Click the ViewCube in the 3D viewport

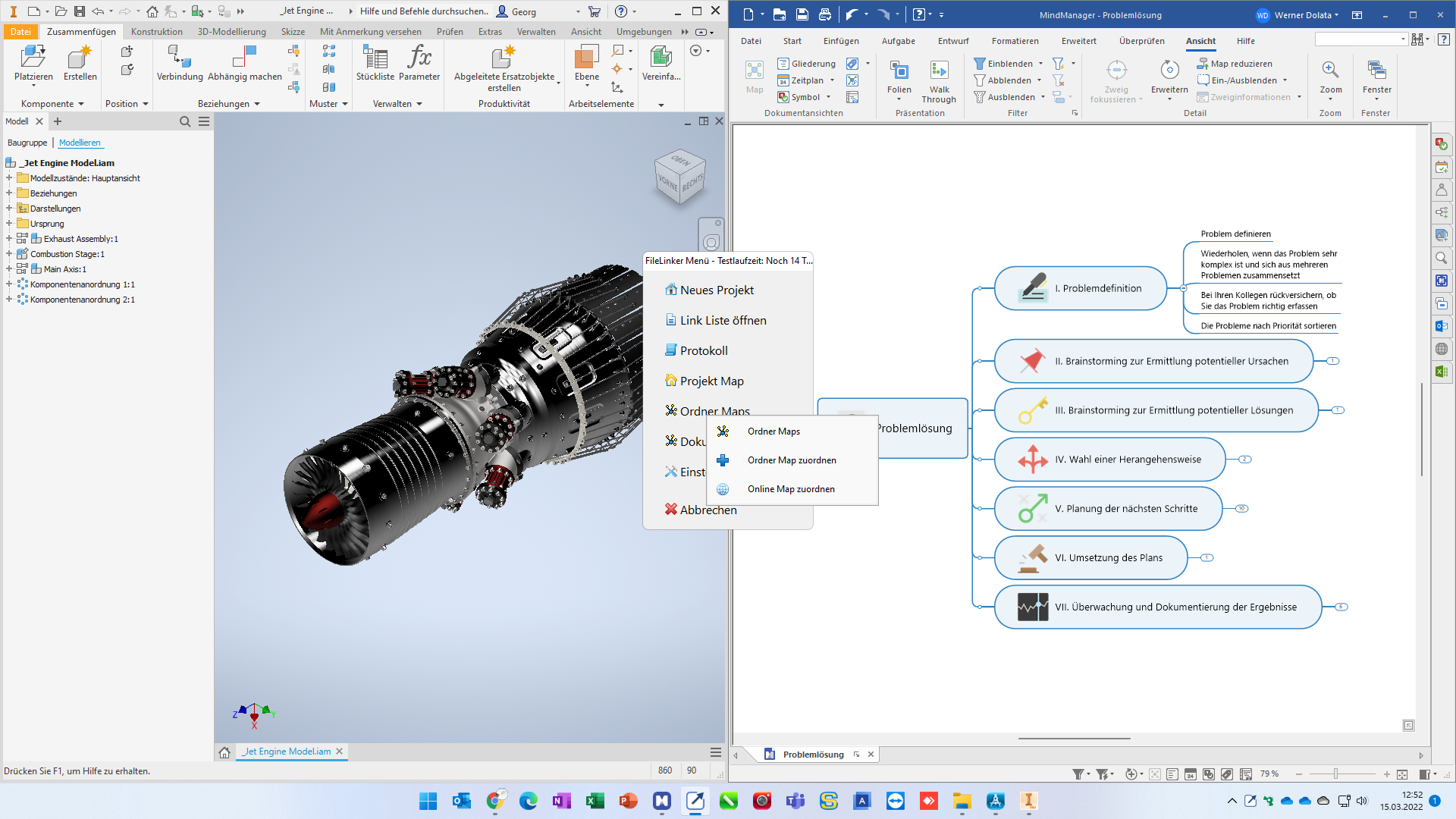[680, 177]
